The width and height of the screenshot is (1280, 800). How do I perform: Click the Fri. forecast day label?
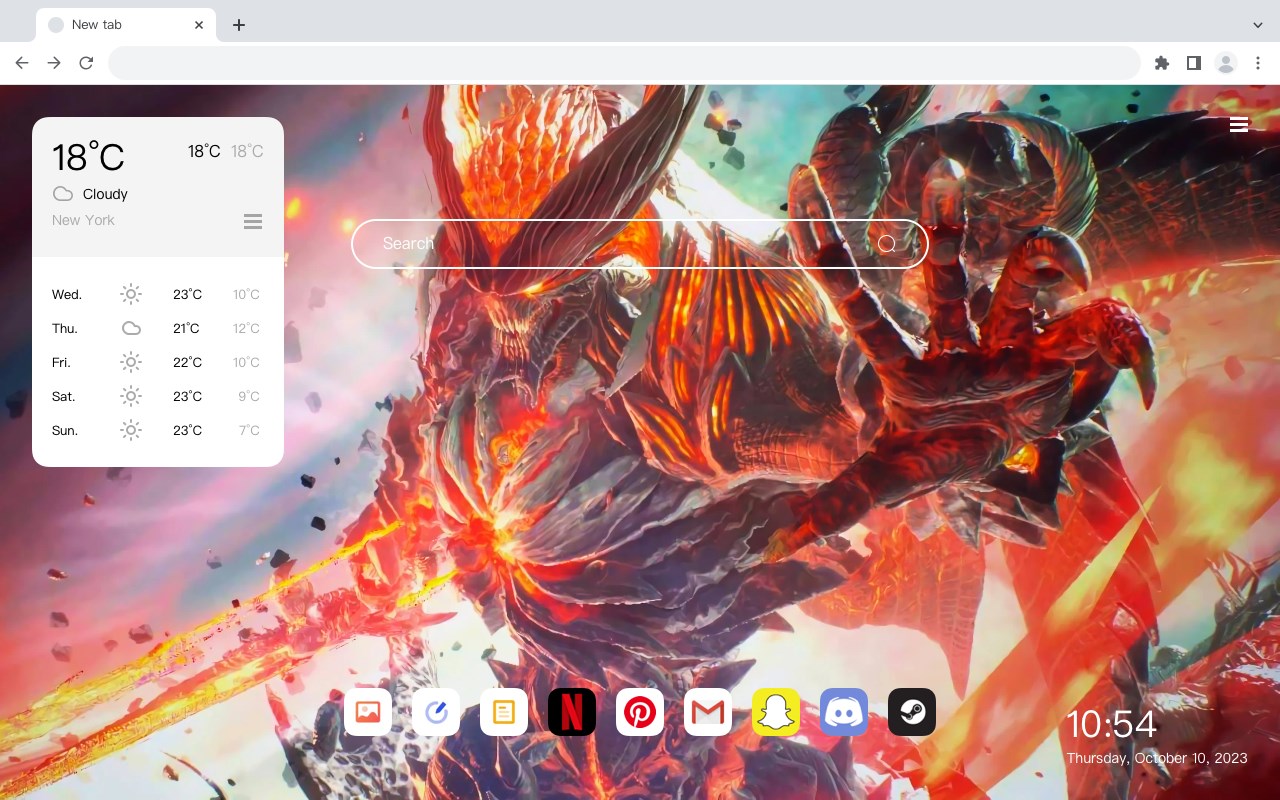[x=61, y=362]
